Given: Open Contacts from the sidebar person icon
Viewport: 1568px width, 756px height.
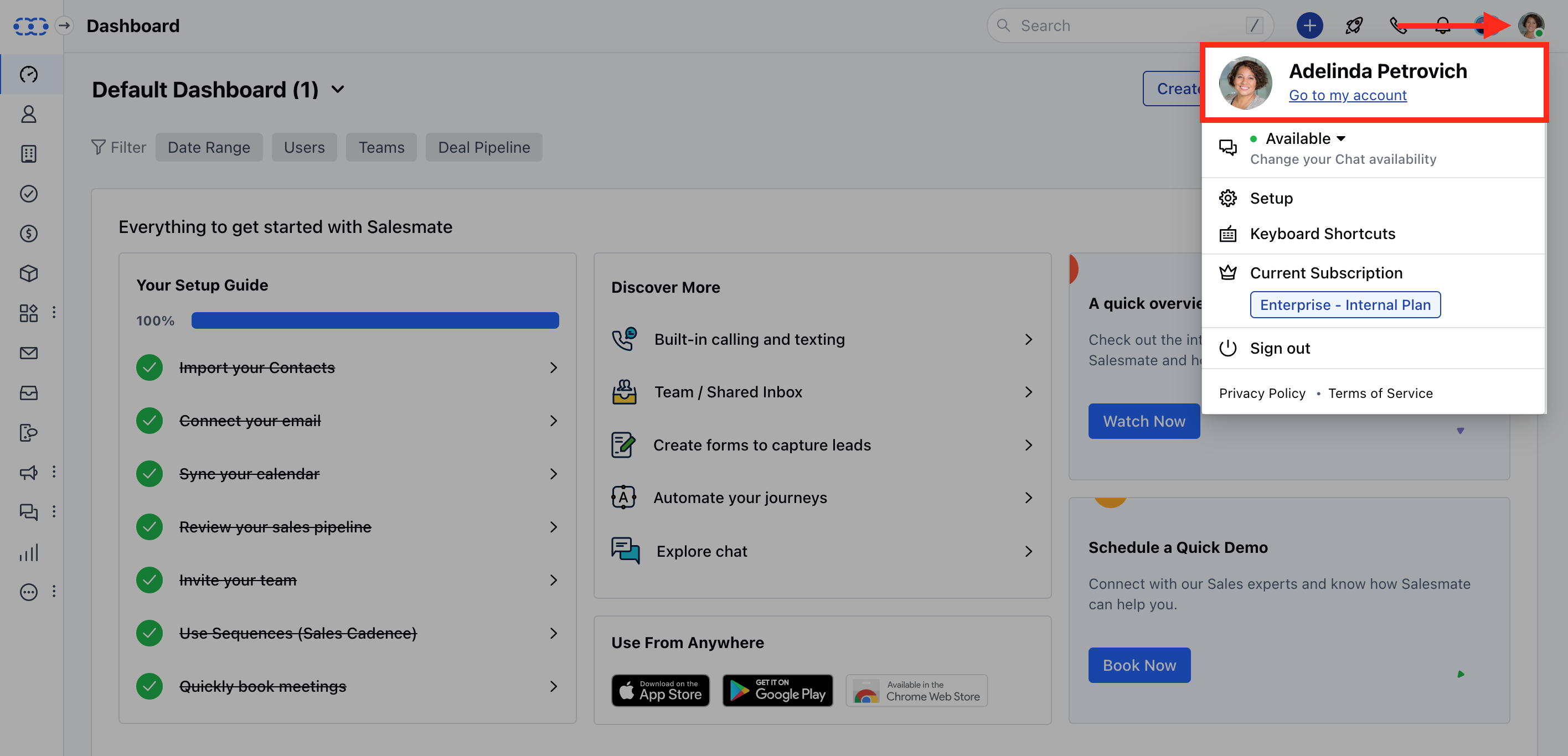Looking at the screenshot, I should (29, 115).
